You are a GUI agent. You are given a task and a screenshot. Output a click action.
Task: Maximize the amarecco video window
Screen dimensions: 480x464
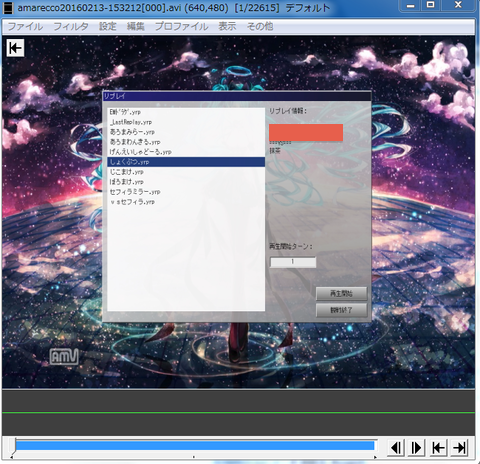click(431, 5)
